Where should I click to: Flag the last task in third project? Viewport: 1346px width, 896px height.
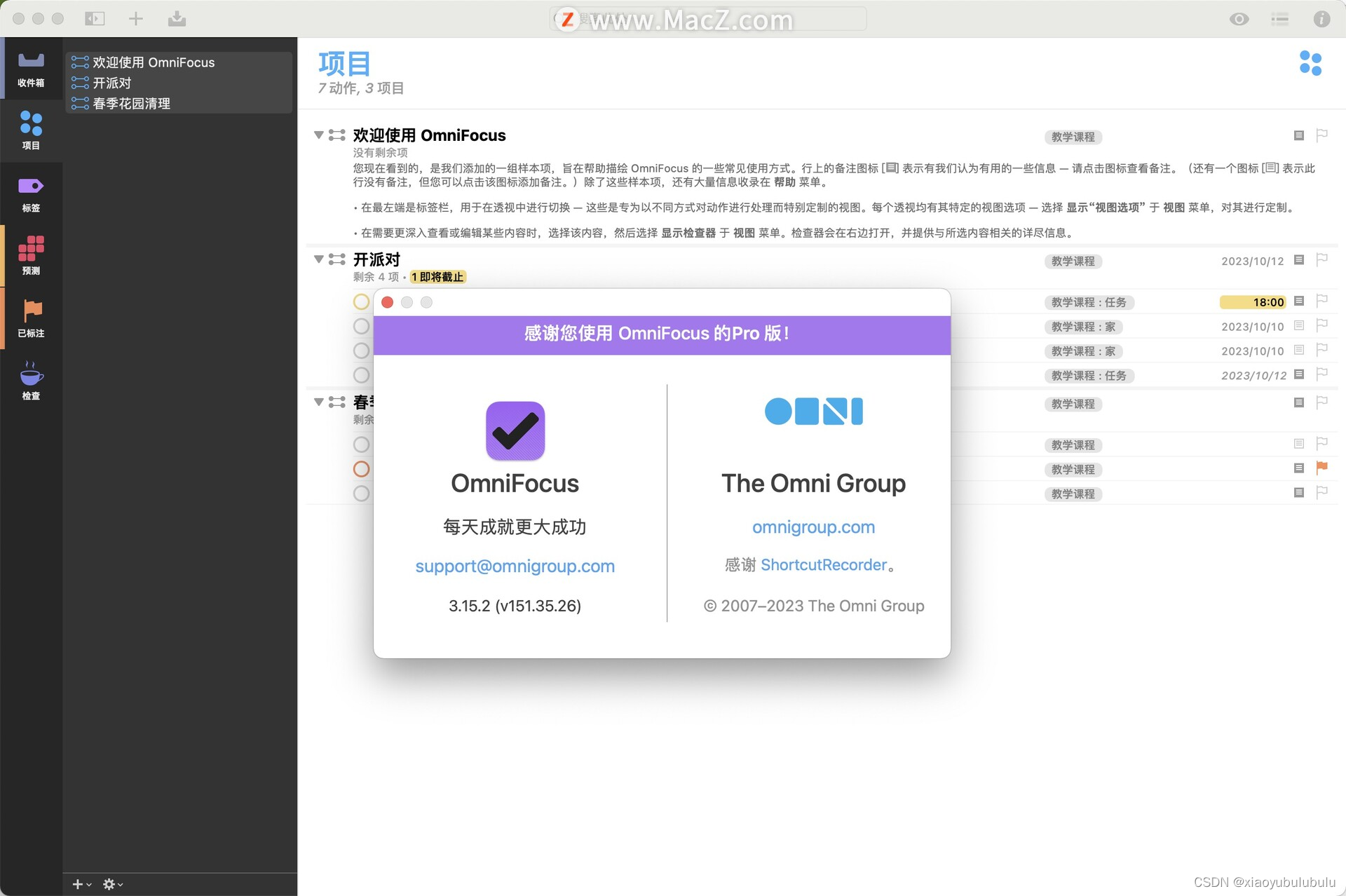pos(1321,492)
